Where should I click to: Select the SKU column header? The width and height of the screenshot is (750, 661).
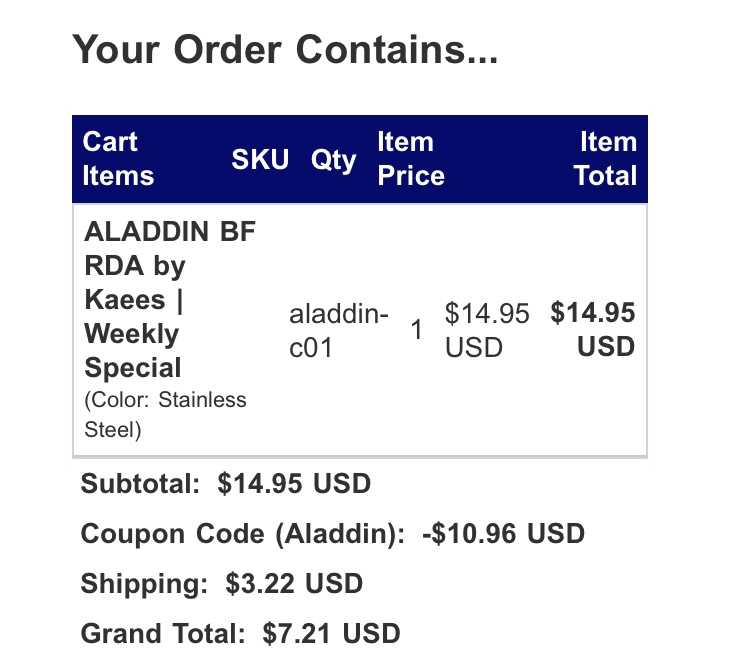pyautogui.click(x=260, y=159)
